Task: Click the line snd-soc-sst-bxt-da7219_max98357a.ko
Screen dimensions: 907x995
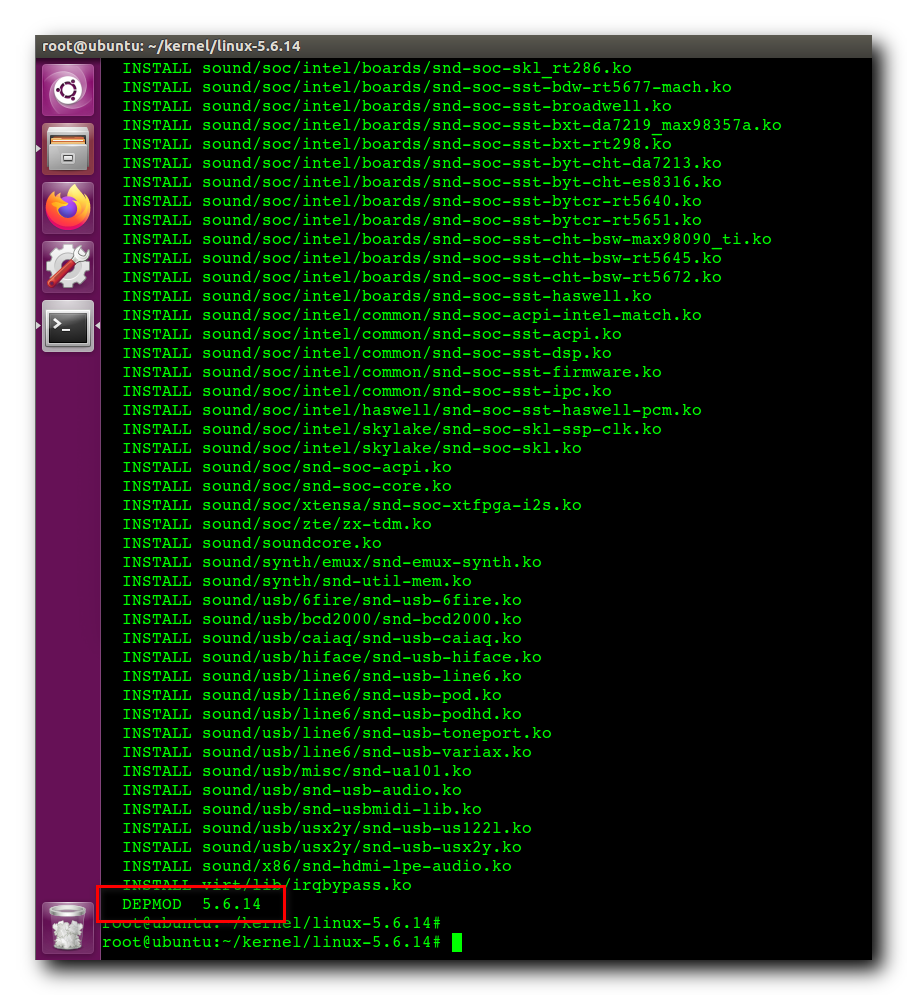Action: tap(452, 126)
